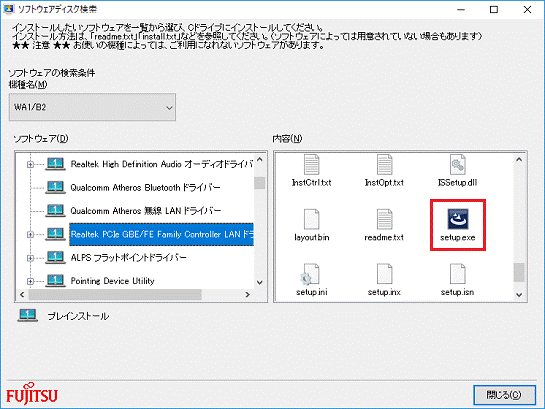Select the InstCtrl.txt file icon
This screenshot has width=545, height=409.
pyautogui.click(x=311, y=164)
